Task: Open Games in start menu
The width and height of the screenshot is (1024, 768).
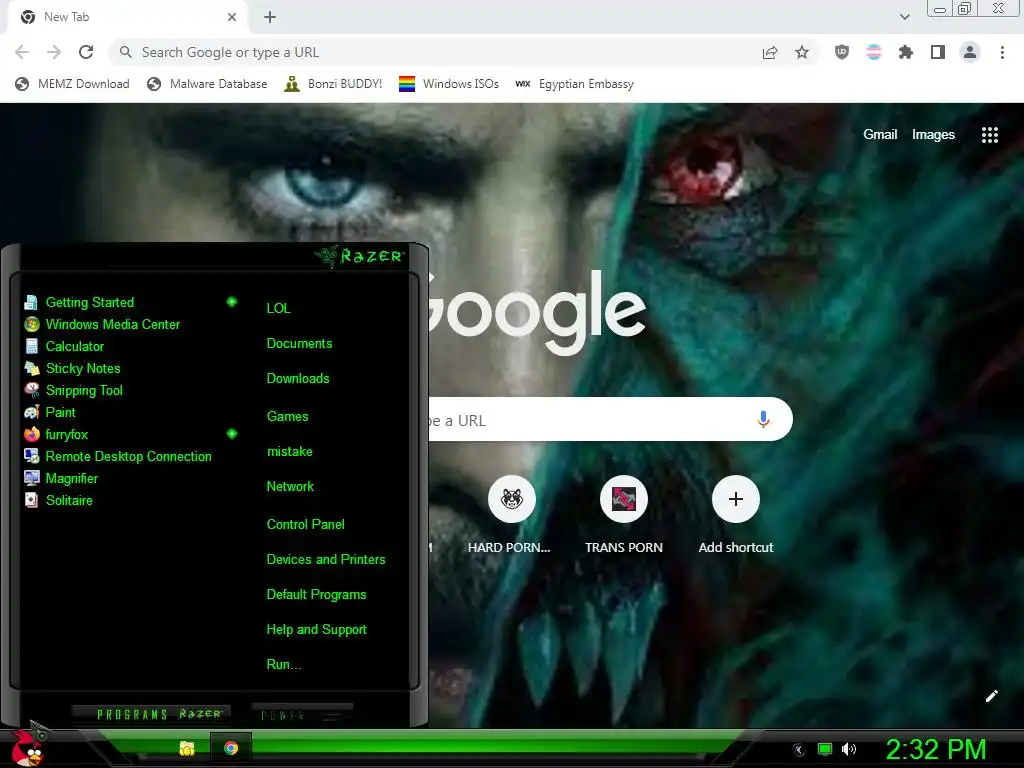Action: point(287,416)
